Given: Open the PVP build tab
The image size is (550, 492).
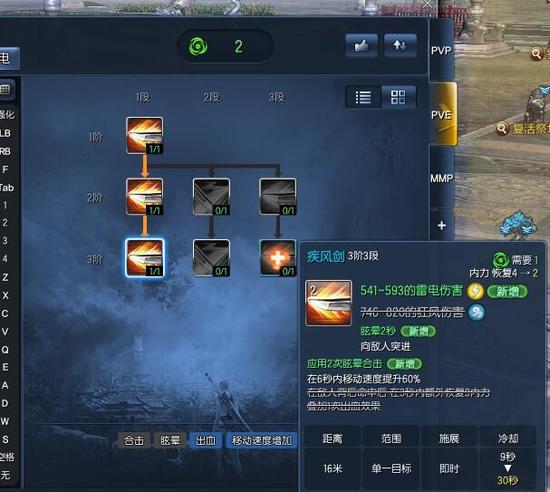Looking at the screenshot, I should tap(442, 50).
